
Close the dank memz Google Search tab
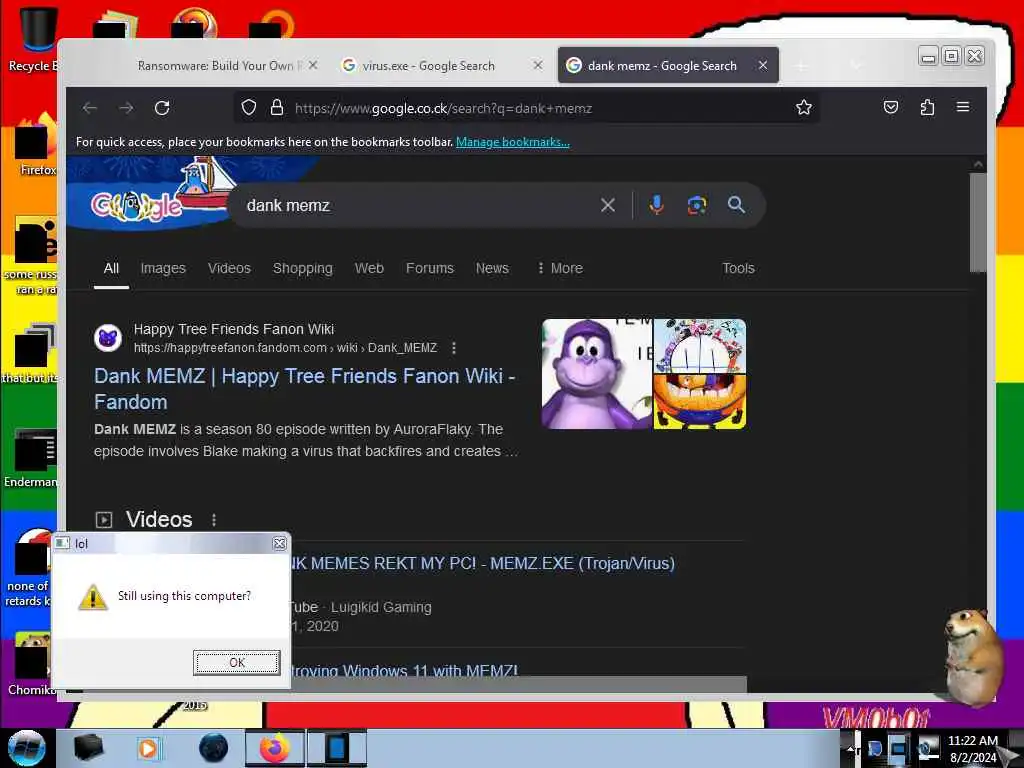click(x=763, y=65)
